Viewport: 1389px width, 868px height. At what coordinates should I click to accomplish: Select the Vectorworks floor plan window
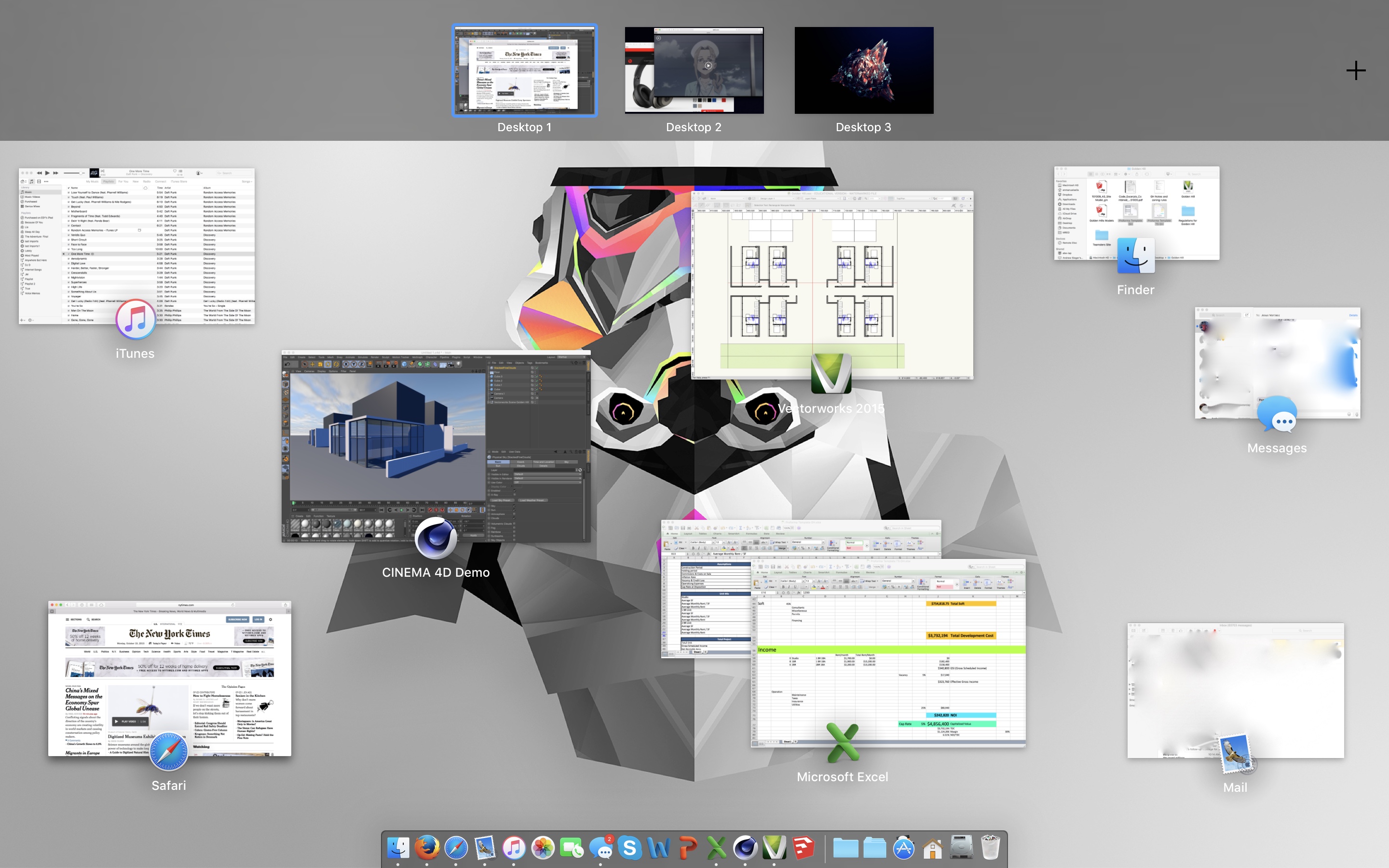(832, 285)
